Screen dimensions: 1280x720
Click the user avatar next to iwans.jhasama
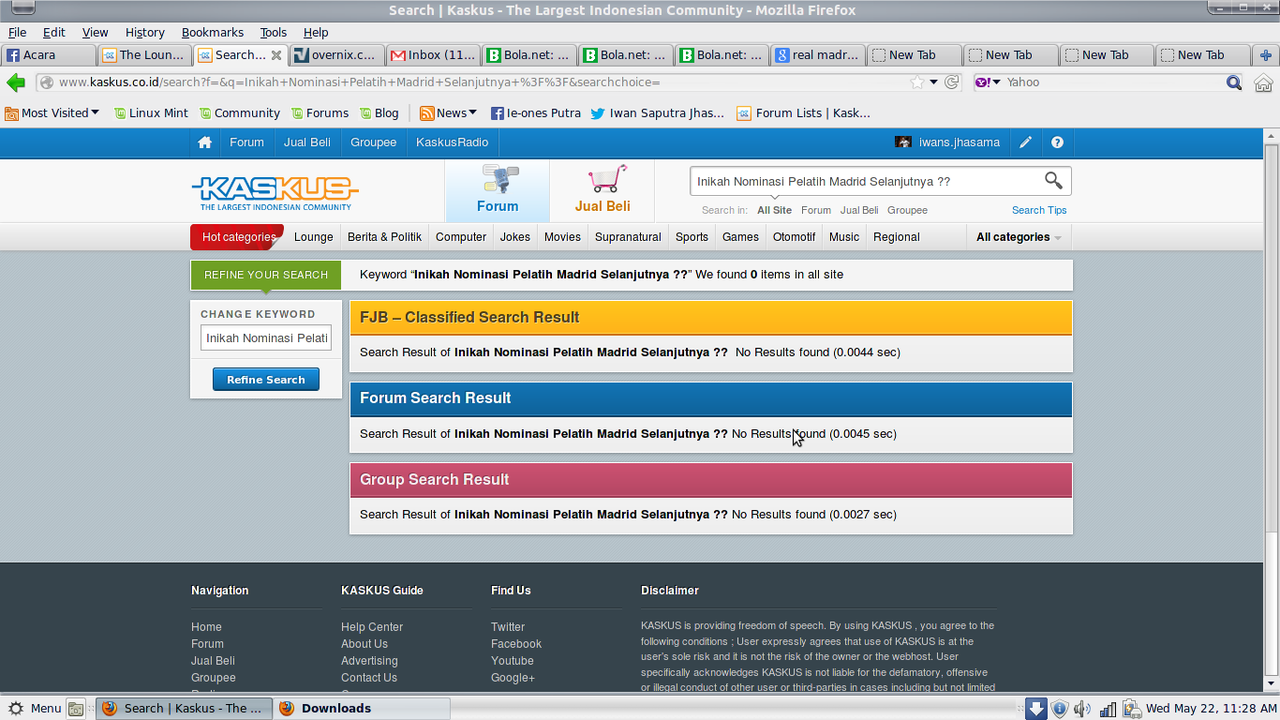[903, 142]
